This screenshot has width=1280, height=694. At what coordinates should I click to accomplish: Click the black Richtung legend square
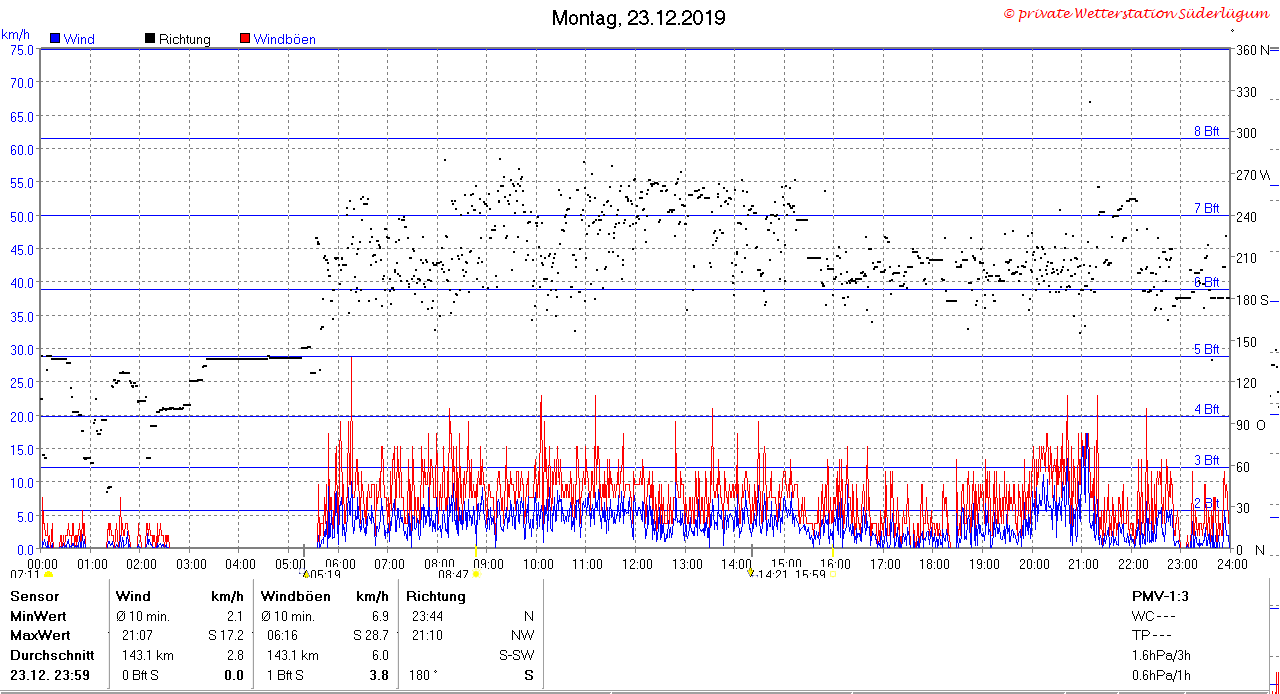[x=150, y=39]
